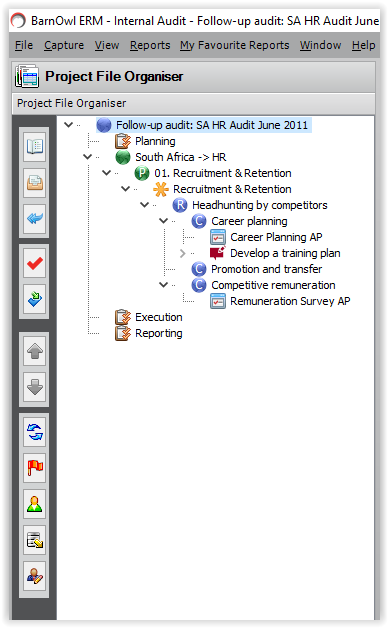Click the orange asterisk Recruitment & Retention icon
388x628 pixels.
click(x=161, y=189)
